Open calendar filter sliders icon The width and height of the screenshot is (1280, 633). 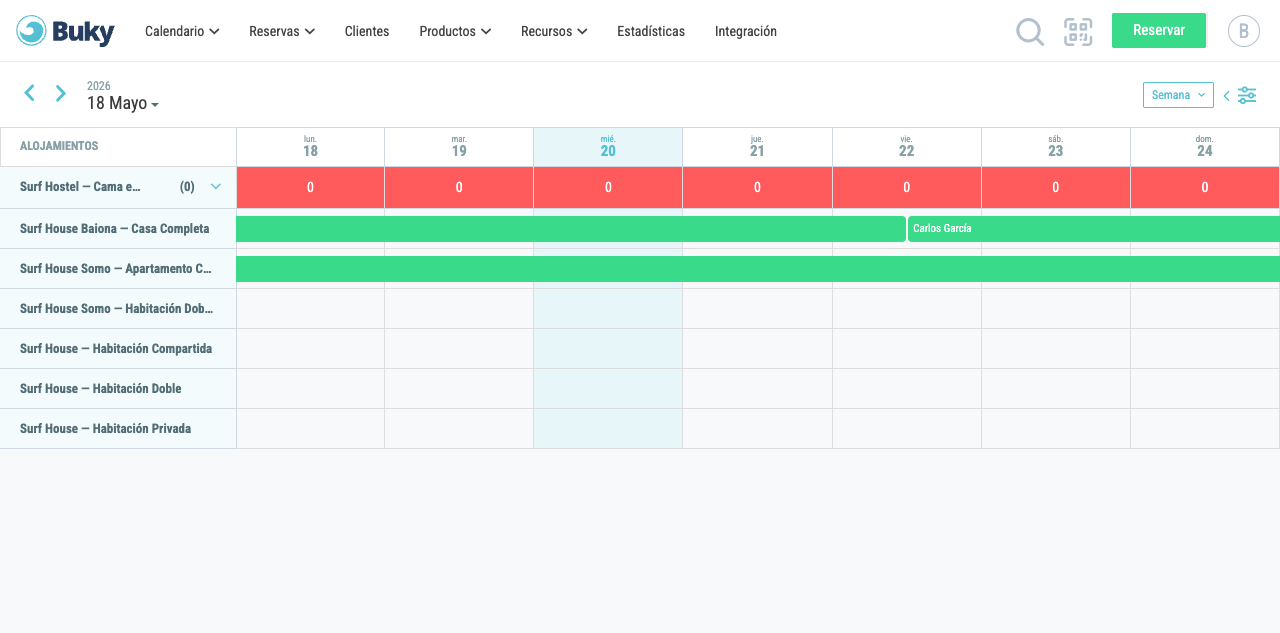tap(1247, 95)
